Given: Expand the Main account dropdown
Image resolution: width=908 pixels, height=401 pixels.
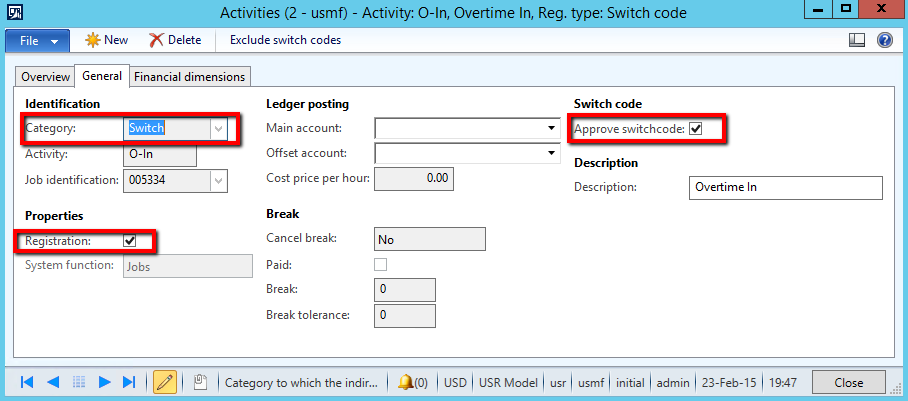Looking at the screenshot, I should click(x=551, y=128).
